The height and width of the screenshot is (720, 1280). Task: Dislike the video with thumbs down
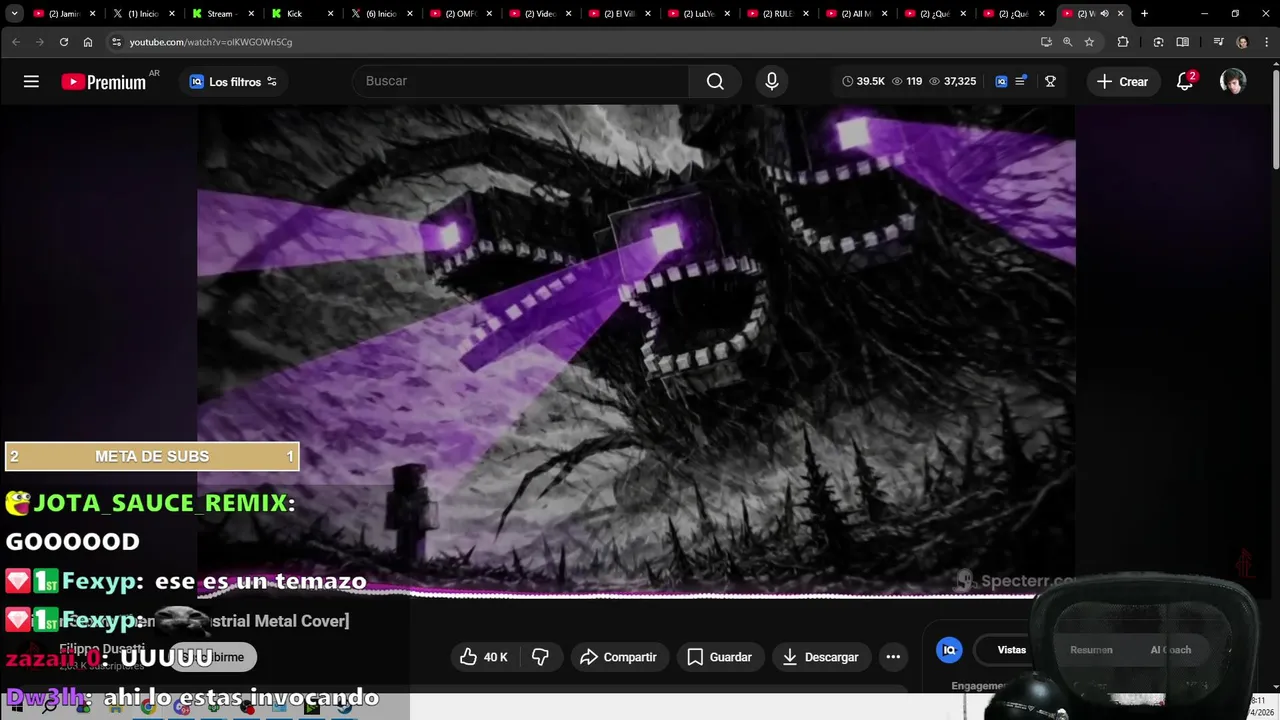(541, 657)
